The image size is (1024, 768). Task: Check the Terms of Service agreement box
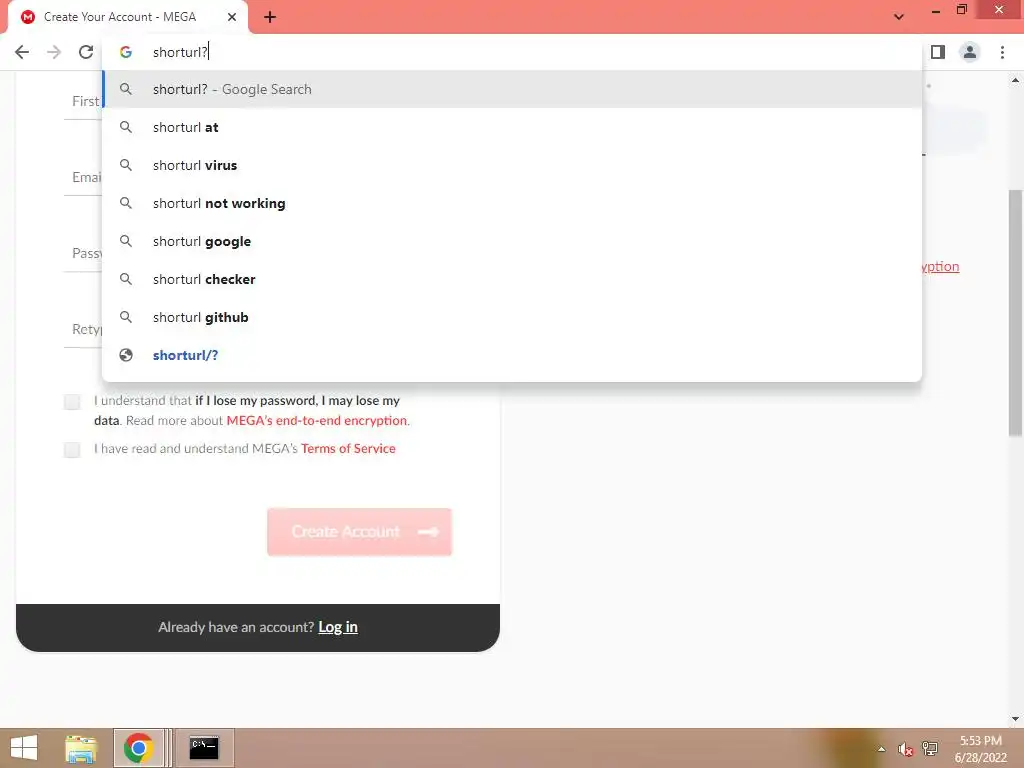point(72,449)
